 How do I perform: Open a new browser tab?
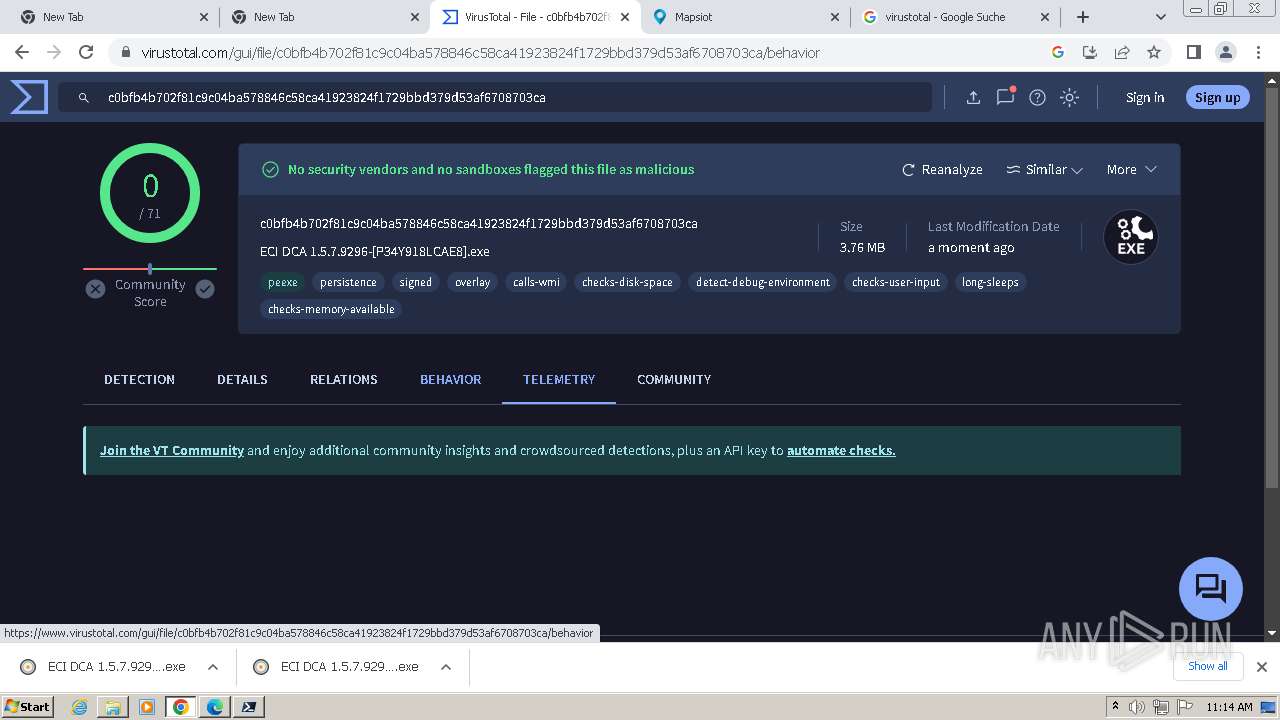click(x=1083, y=17)
